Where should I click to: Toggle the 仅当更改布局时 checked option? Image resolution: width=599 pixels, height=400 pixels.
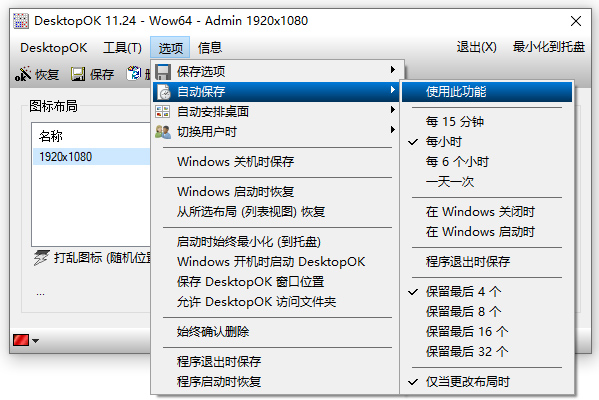(x=468, y=381)
